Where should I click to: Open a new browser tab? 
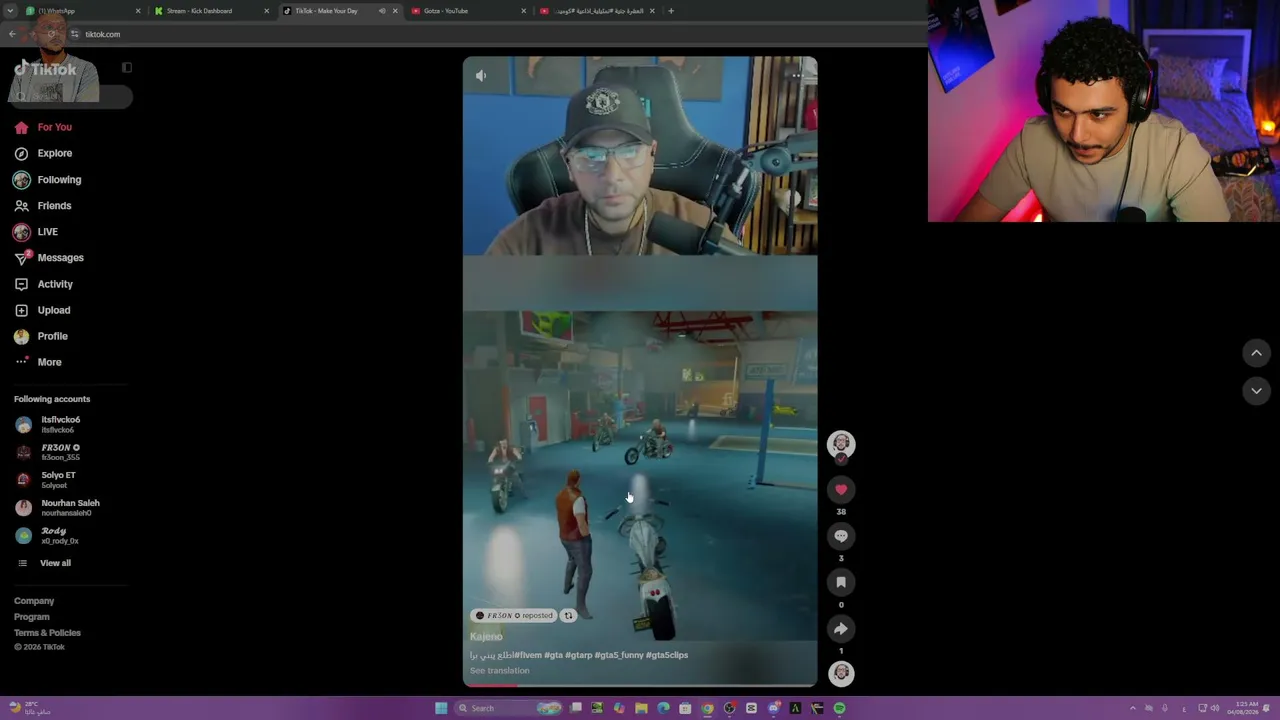click(671, 11)
